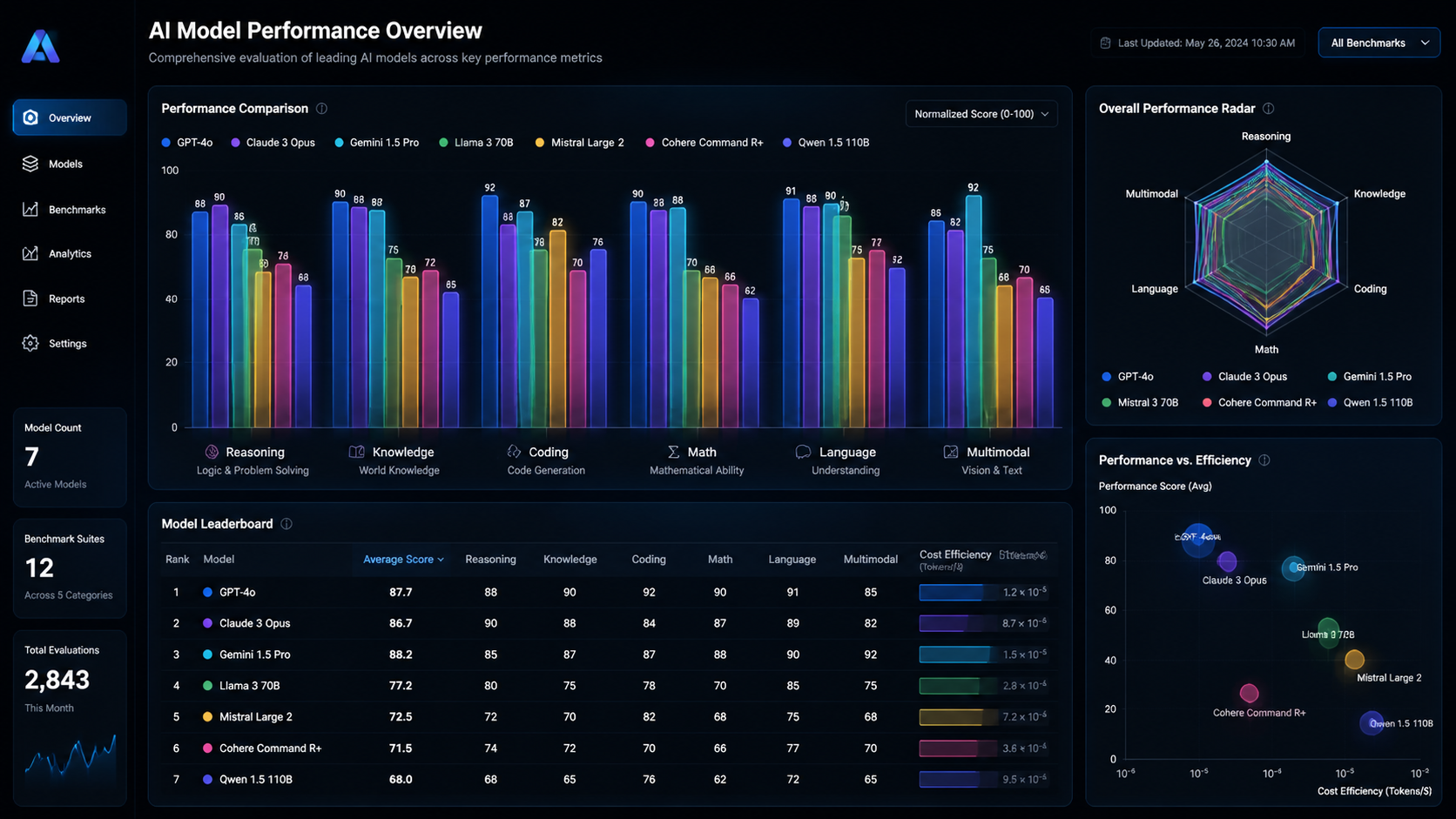
Task: Click the info icon beside Overall Performance Radar
Action: (1269, 109)
